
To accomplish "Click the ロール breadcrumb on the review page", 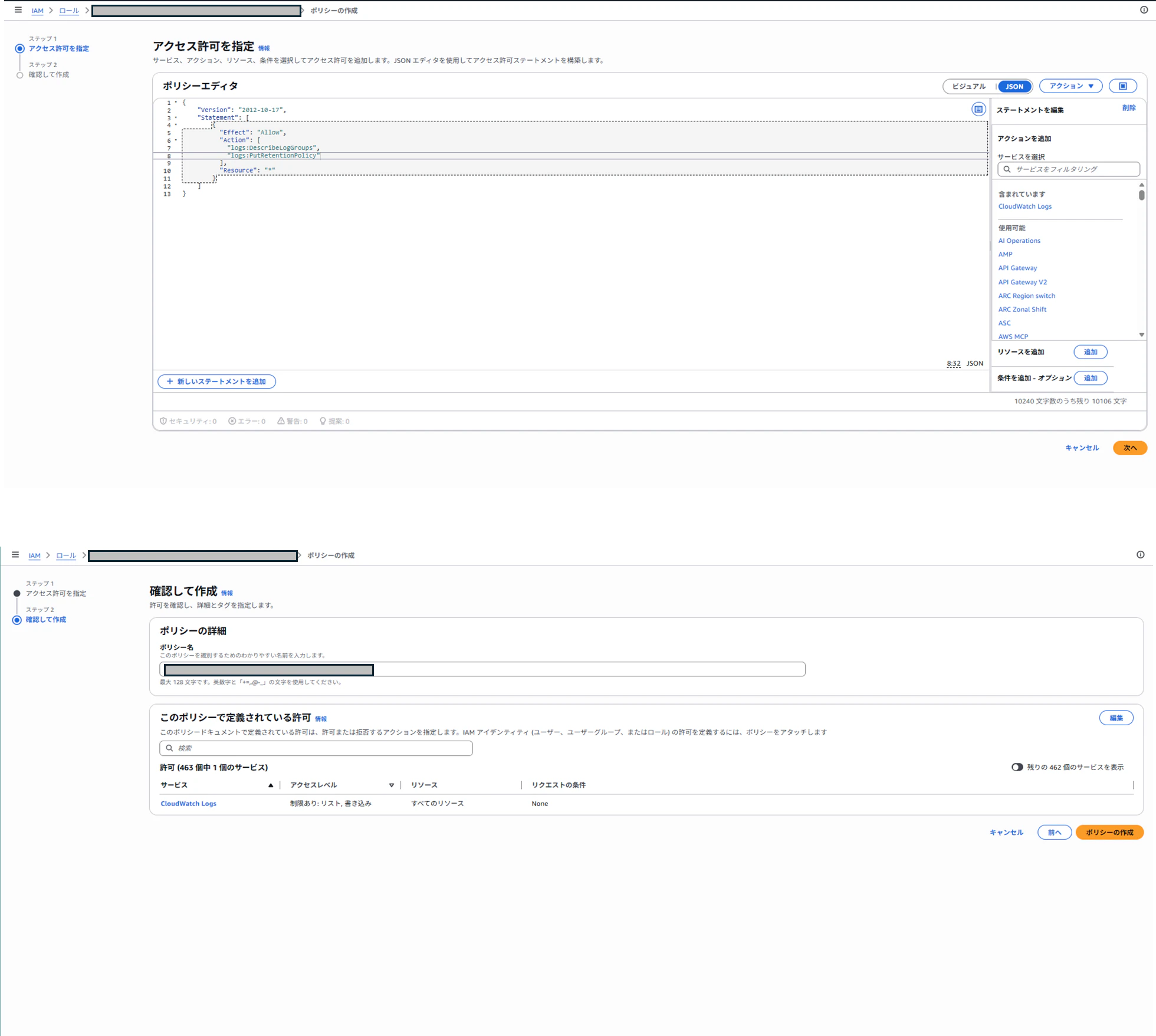I will click(x=66, y=555).
